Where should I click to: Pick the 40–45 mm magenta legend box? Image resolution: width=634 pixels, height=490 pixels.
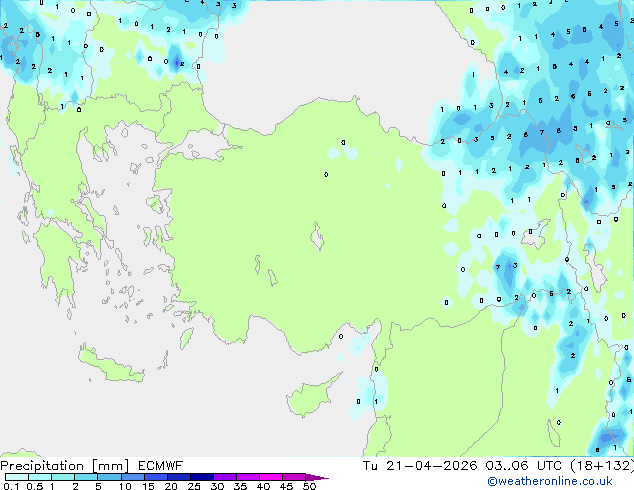pyautogui.click(x=271, y=477)
